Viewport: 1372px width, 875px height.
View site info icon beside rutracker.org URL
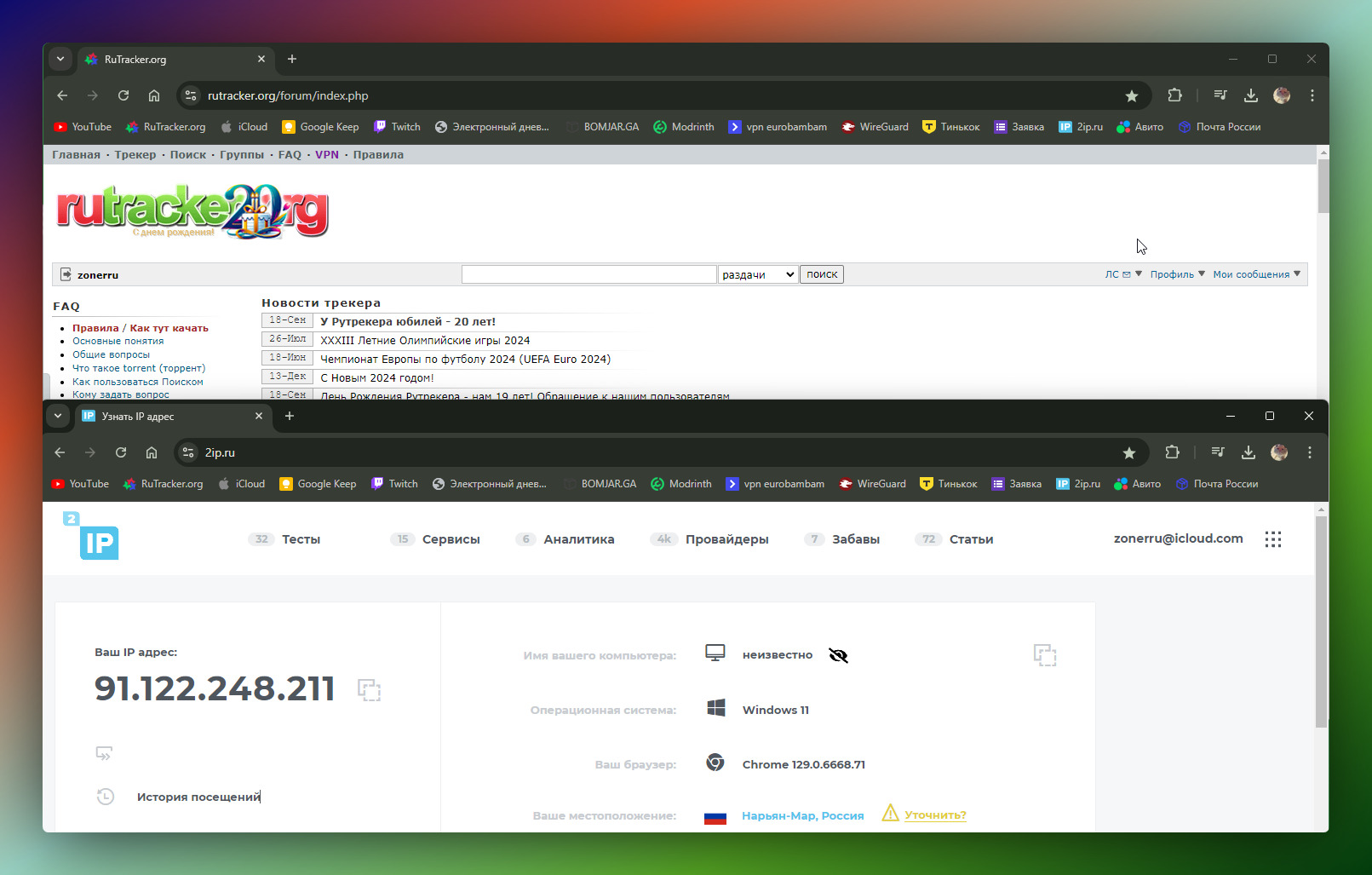(191, 95)
